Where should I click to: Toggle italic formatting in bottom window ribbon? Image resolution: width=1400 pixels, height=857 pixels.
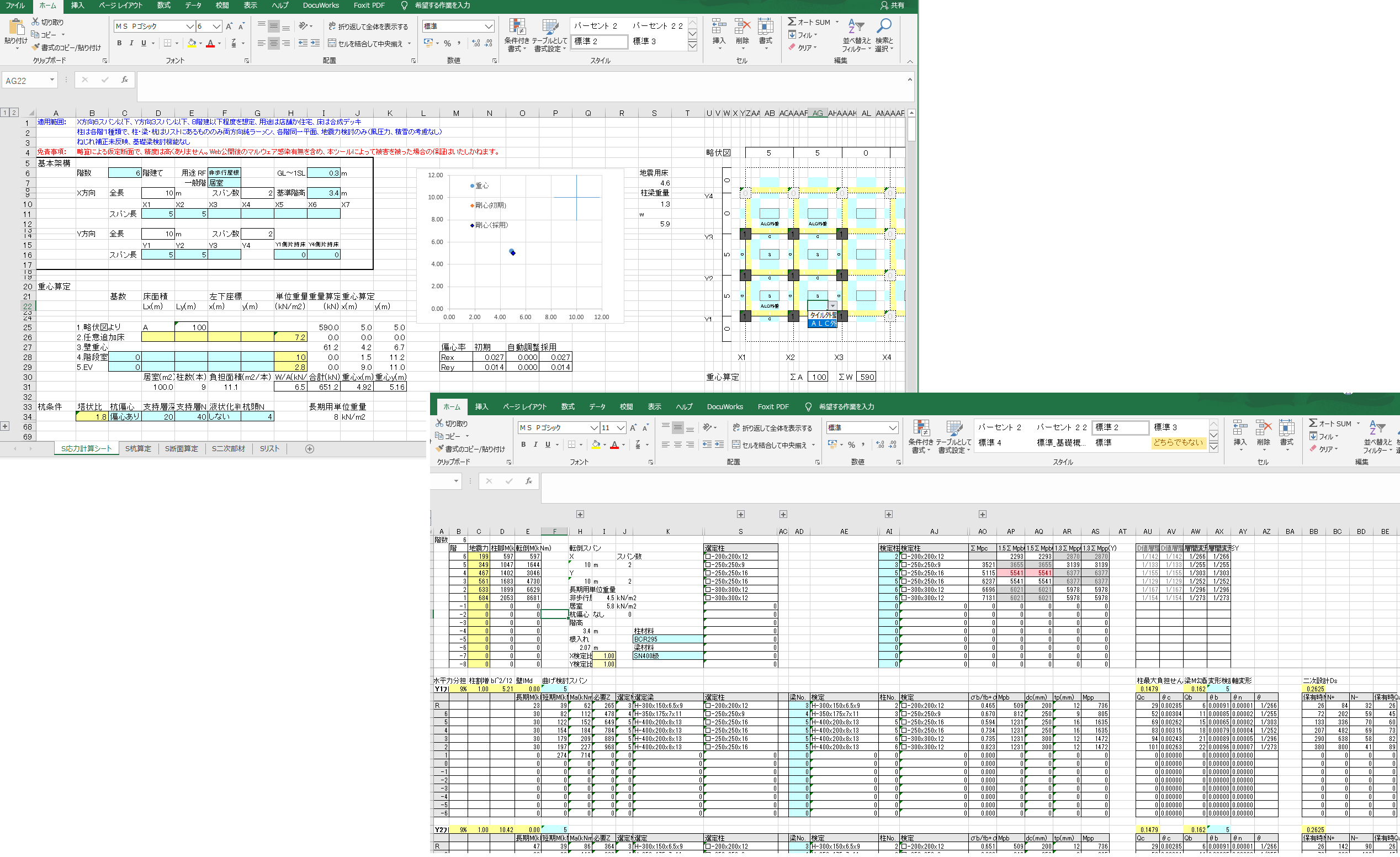click(535, 445)
